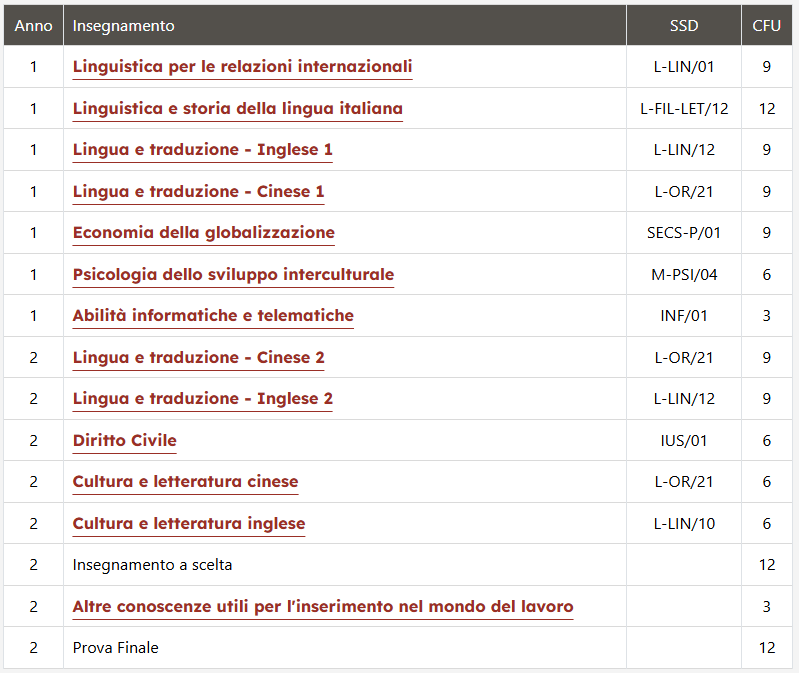Select Lingua e traduzione - Inglese 2

point(202,399)
